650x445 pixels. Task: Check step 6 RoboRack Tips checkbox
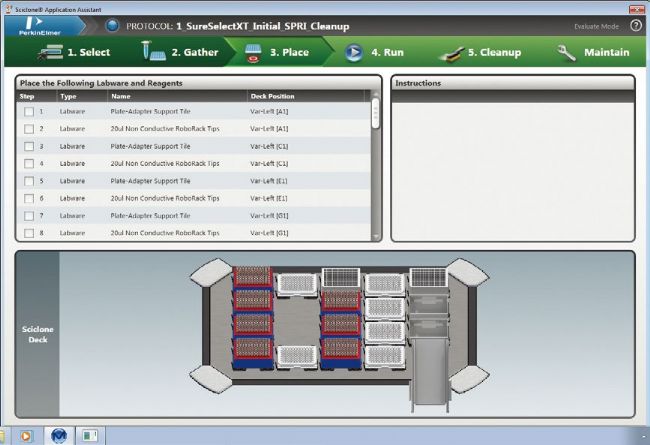coord(29,199)
